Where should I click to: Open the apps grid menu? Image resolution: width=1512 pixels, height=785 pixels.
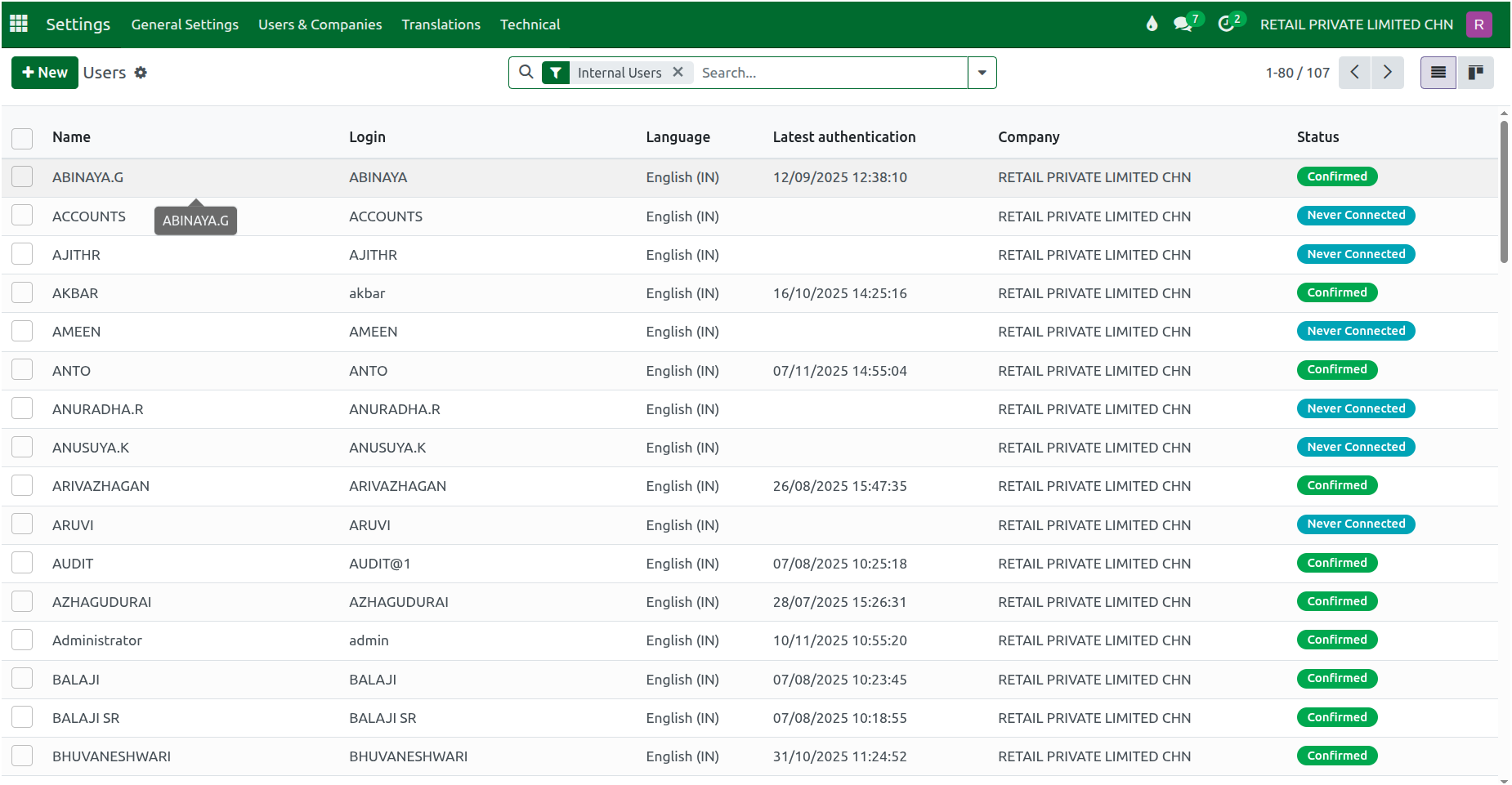click(x=18, y=24)
